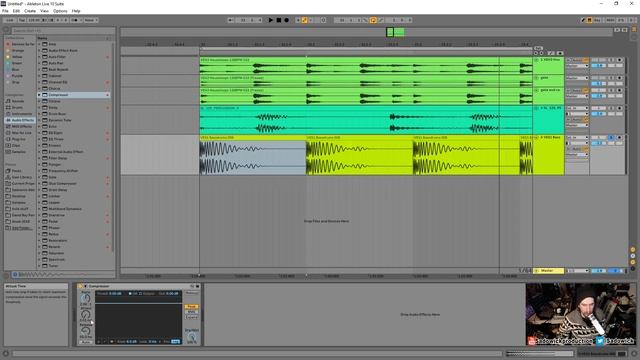Open the File menu
Screen dimensions: 640x360
coord(5,11)
